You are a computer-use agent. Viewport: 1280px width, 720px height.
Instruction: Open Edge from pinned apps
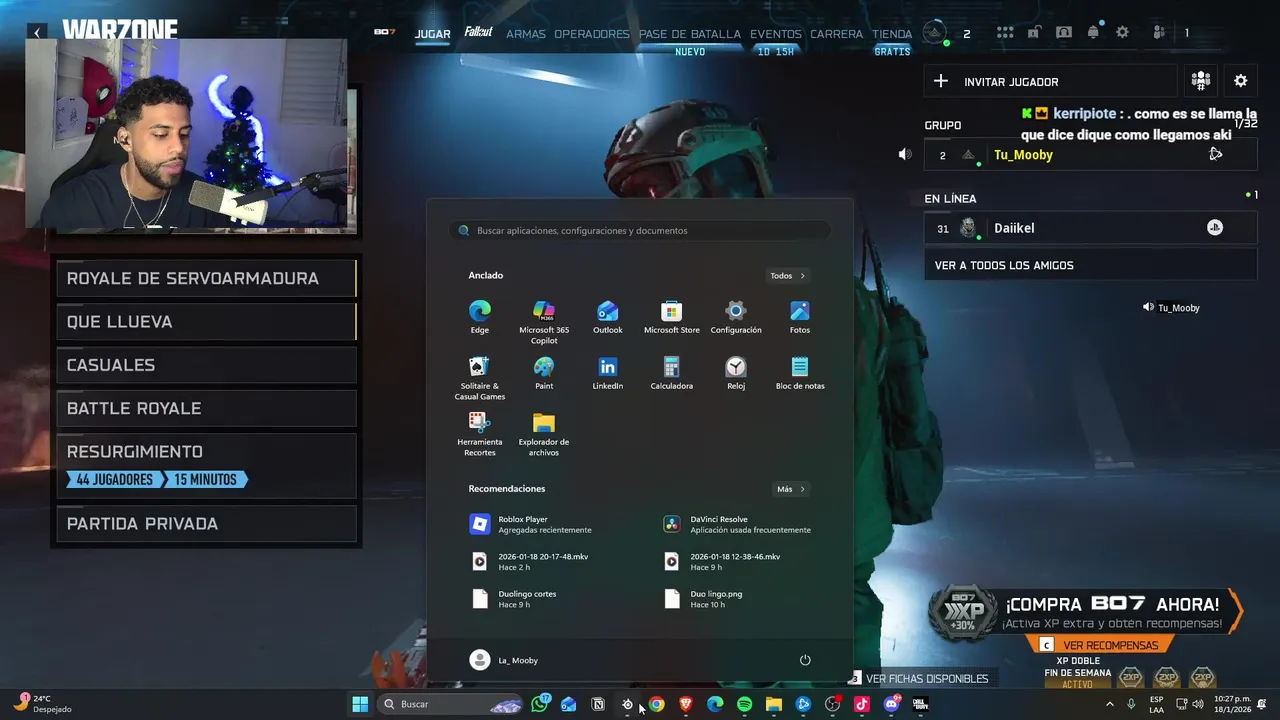point(479,316)
